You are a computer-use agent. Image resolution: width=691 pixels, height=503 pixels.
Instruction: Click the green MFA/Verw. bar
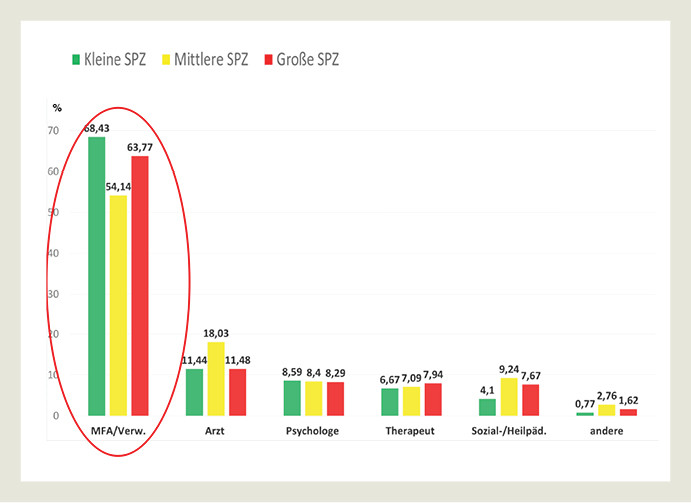[96, 276]
